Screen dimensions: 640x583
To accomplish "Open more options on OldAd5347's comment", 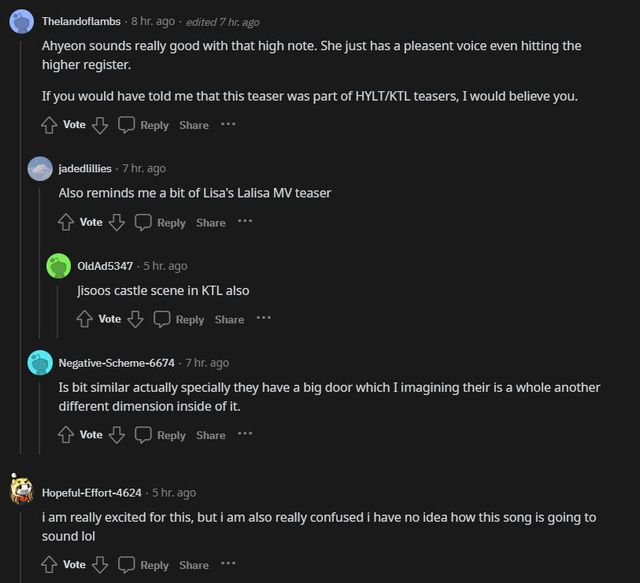I will [263, 318].
